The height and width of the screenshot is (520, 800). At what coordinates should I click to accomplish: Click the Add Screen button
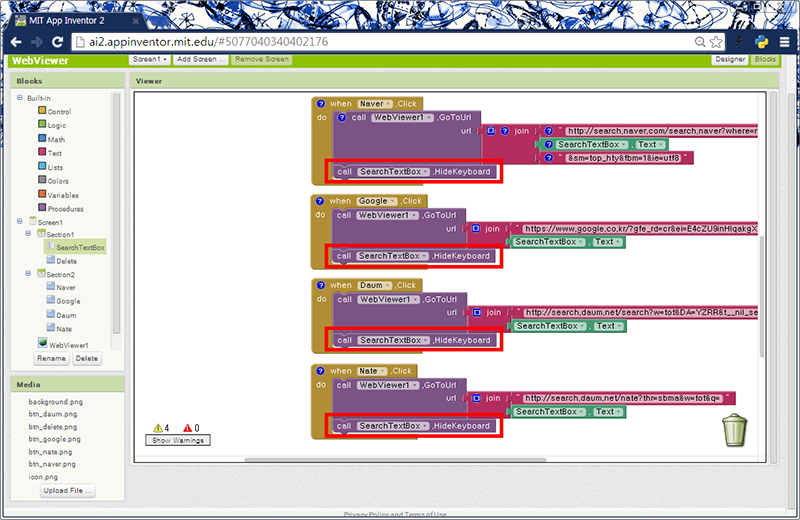(201, 60)
